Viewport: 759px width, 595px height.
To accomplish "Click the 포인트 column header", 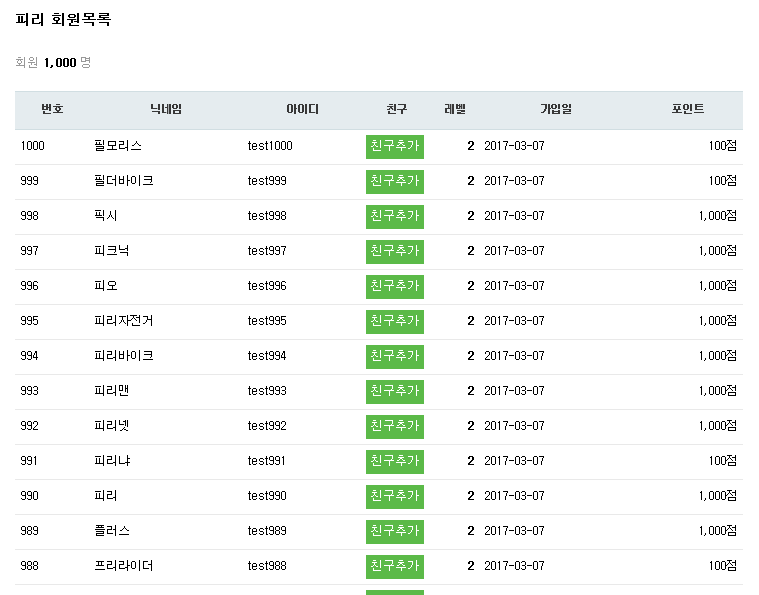I will coord(688,109).
